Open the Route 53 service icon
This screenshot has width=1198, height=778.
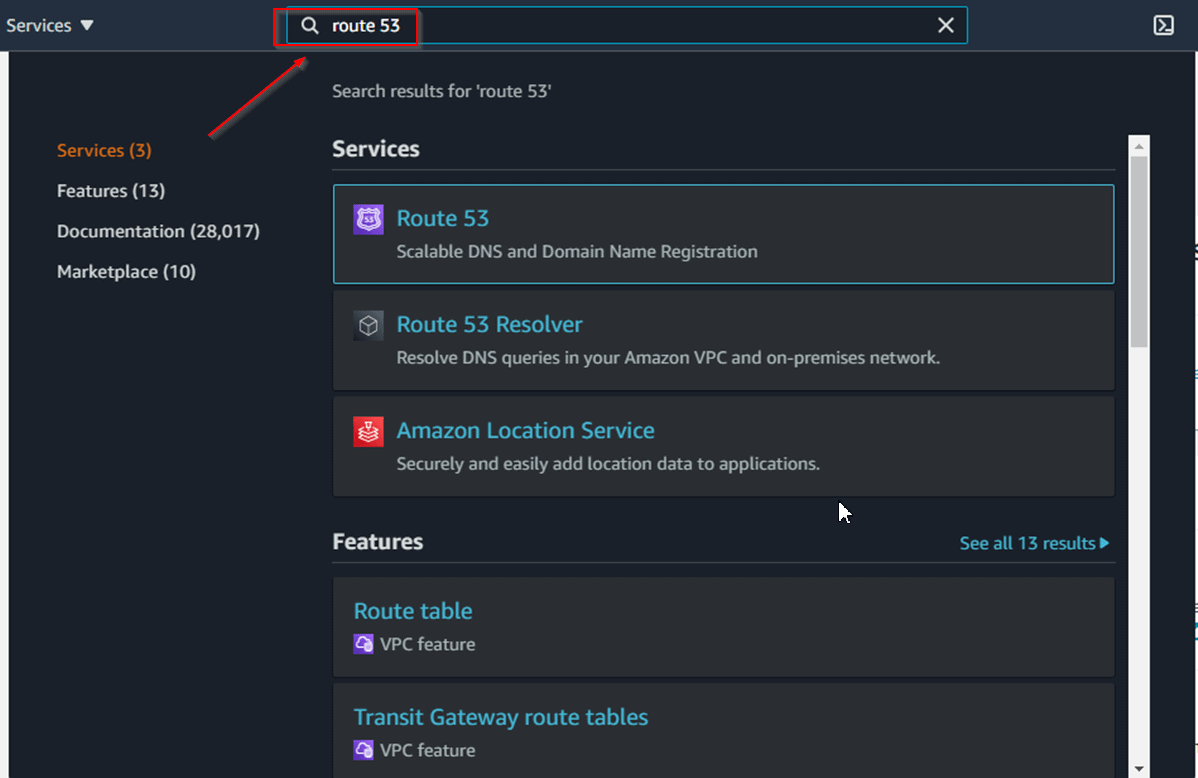tap(368, 218)
